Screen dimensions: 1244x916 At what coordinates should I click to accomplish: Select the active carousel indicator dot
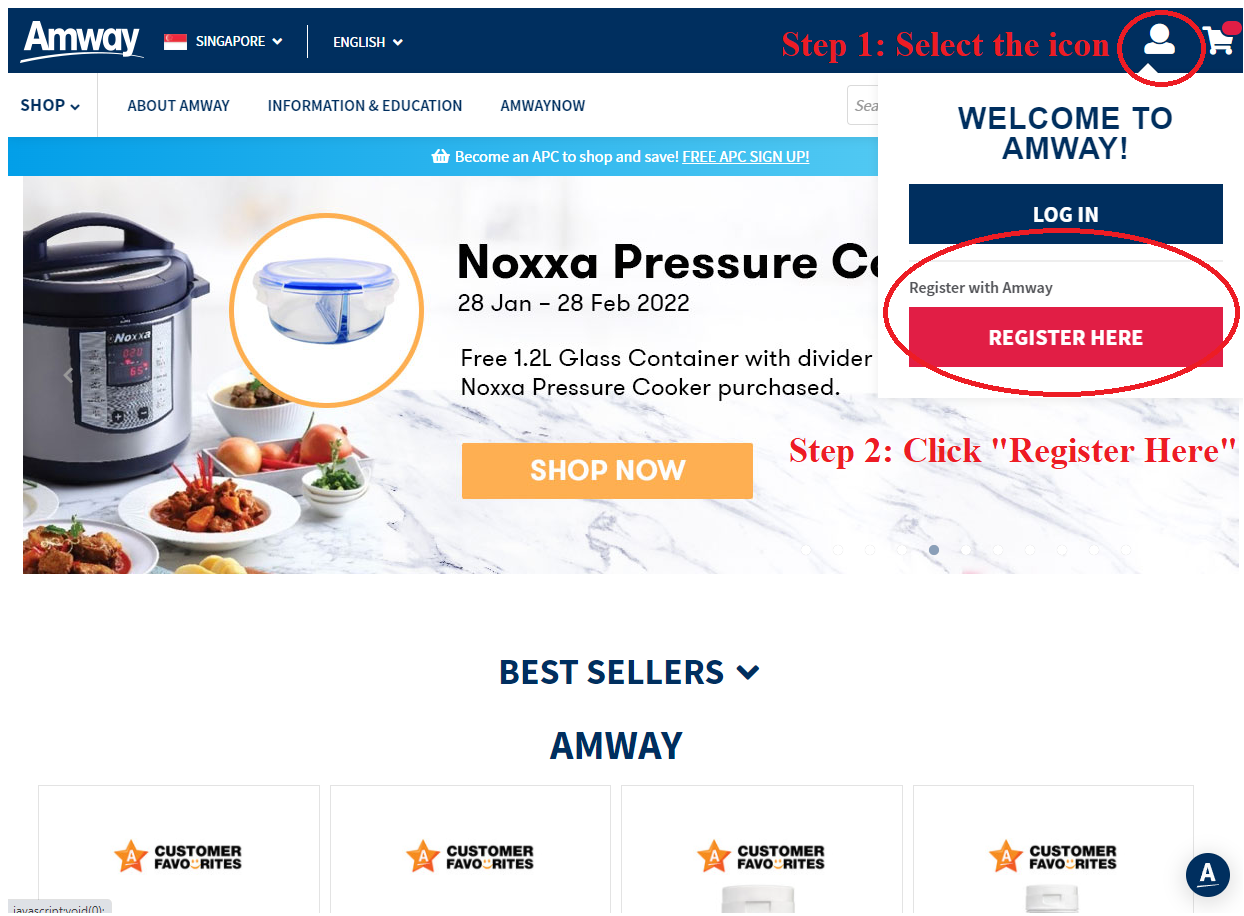click(x=934, y=550)
